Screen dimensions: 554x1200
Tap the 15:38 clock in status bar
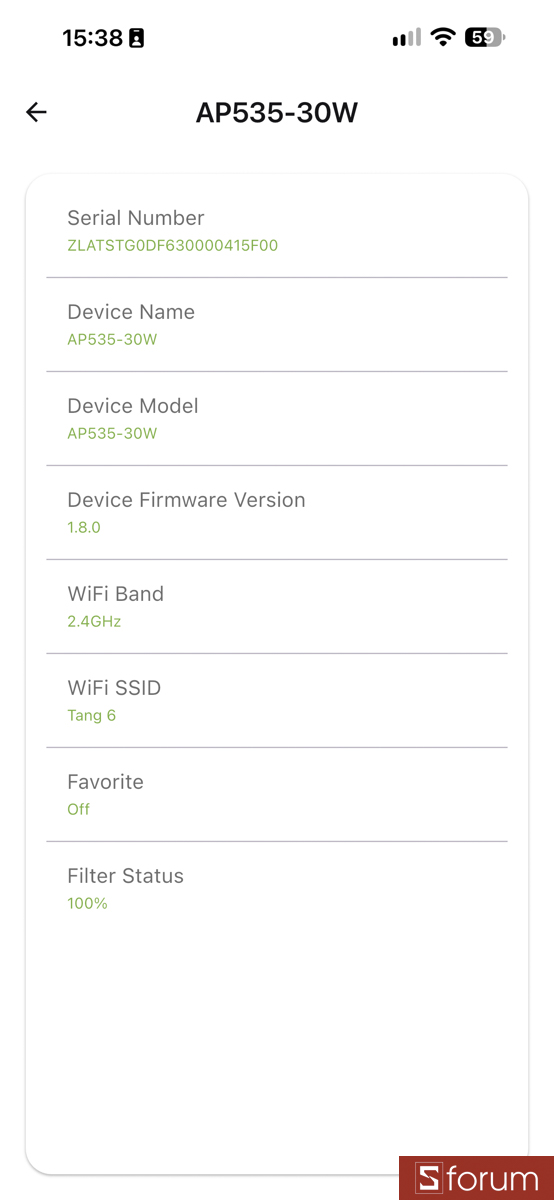[92, 38]
